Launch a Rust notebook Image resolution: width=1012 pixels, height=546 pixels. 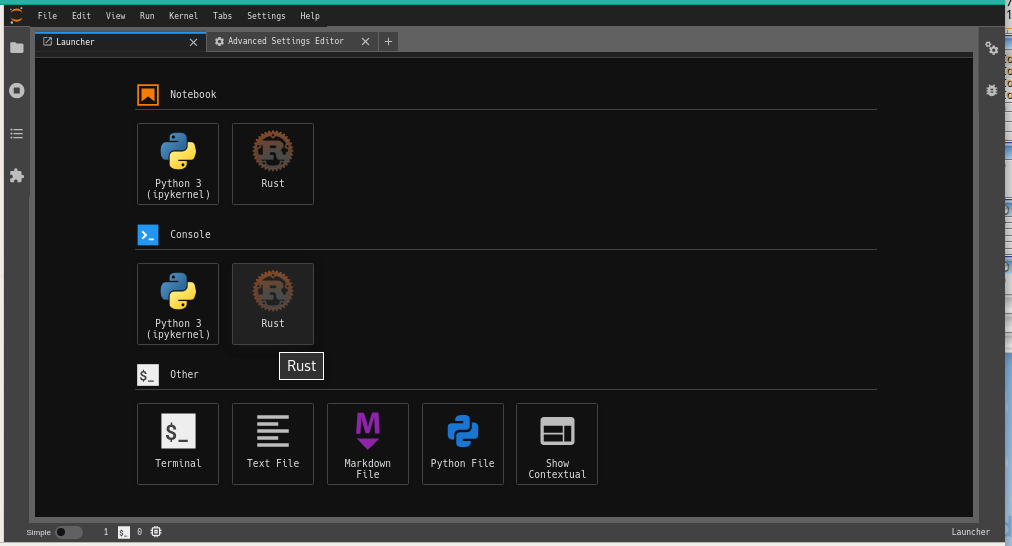[x=273, y=164]
